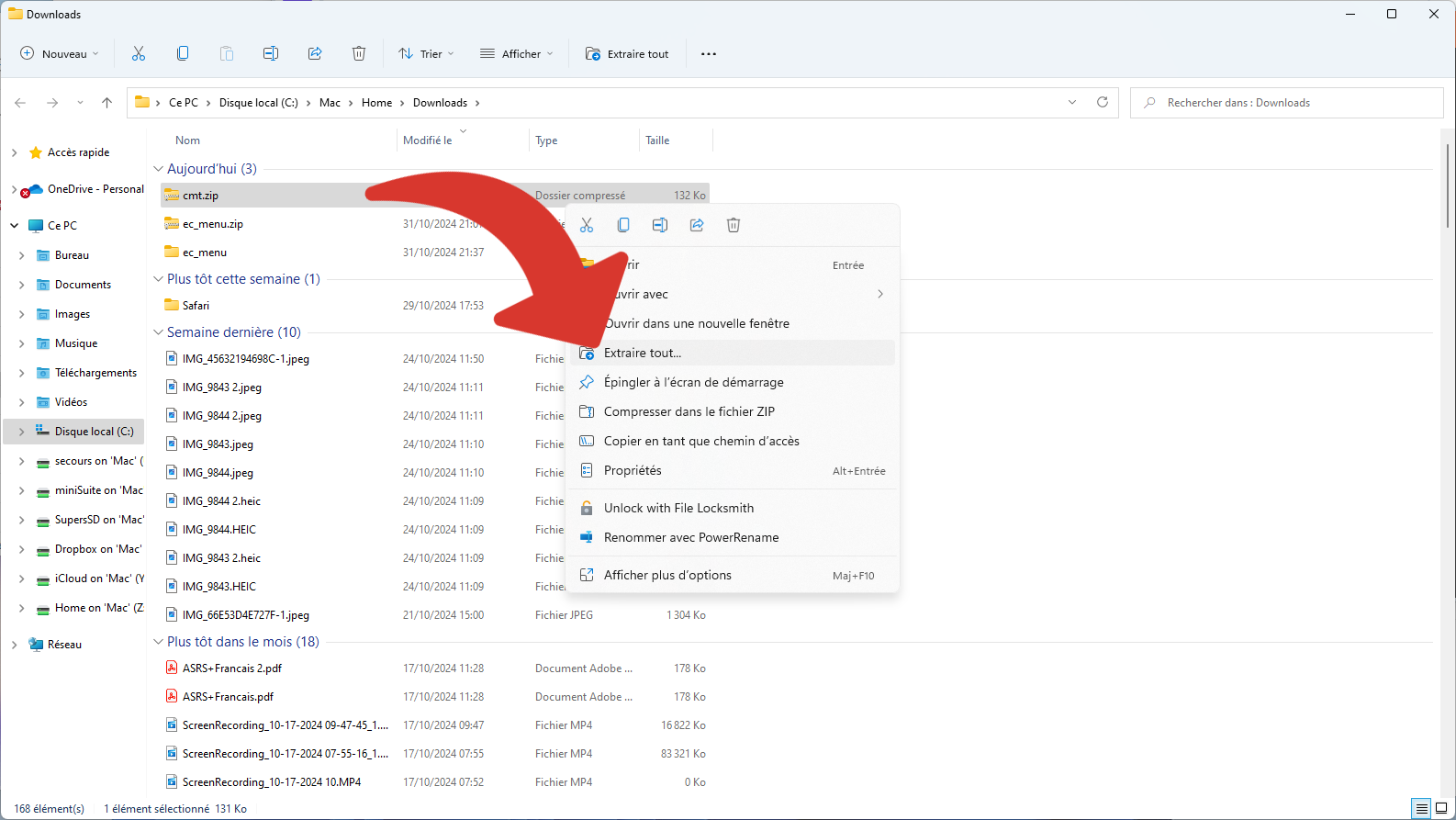Switch to large icons view in status bar

(1441, 809)
